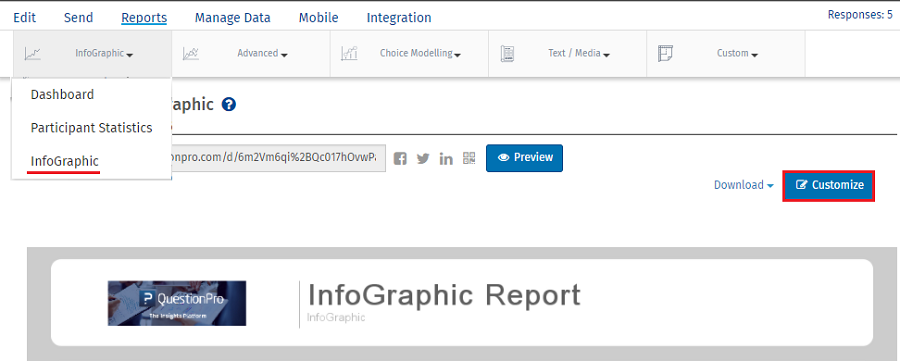Click the InfoGraphic subtitle under the title
The height and width of the screenshot is (361, 900).
tap(336, 317)
